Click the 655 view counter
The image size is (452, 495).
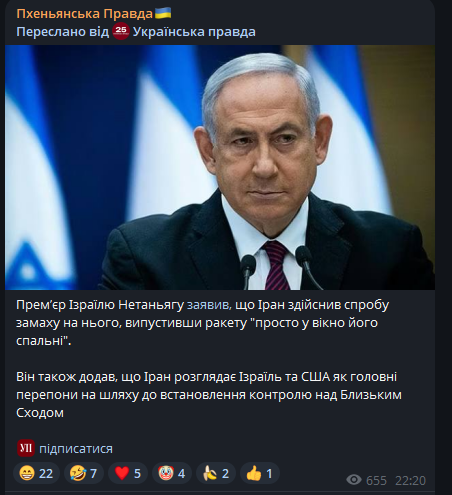(376, 480)
